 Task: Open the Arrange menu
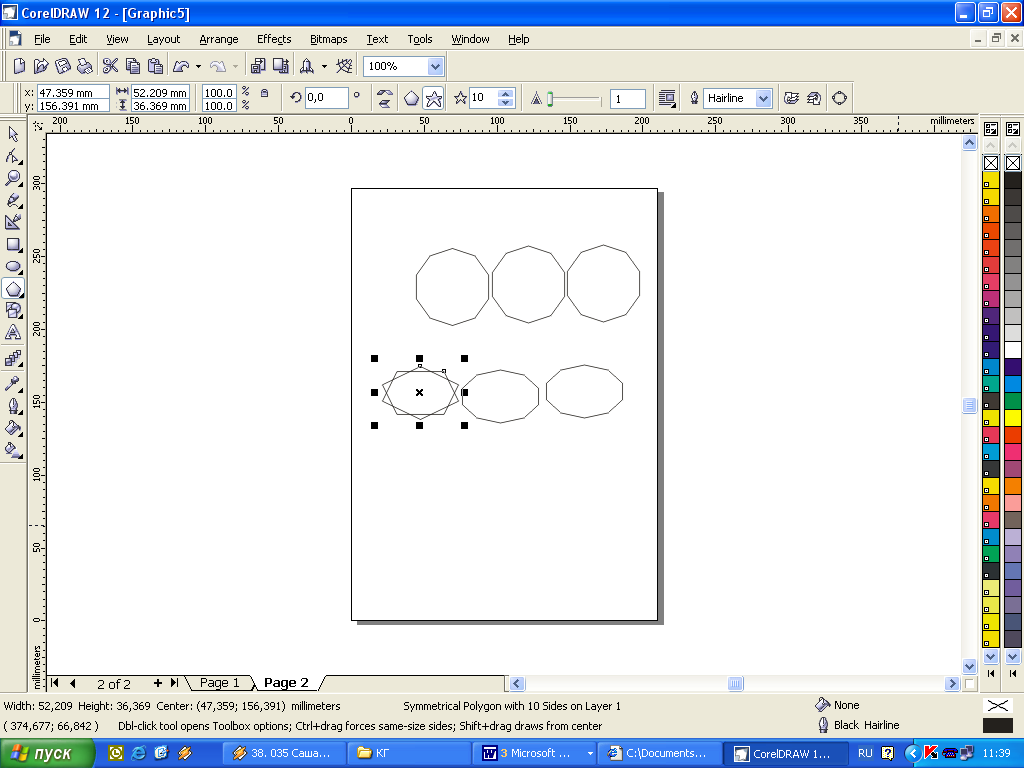click(219, 39)
